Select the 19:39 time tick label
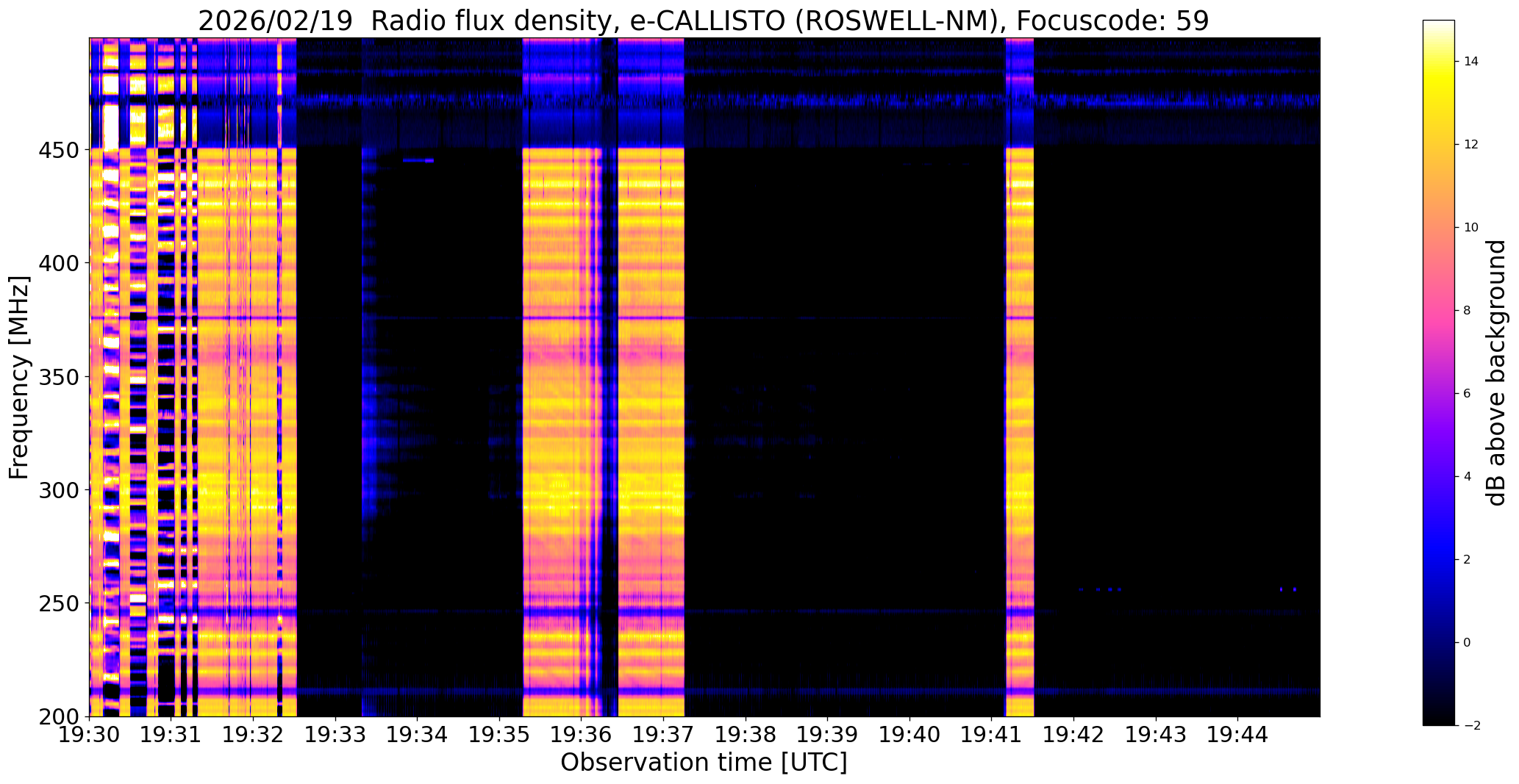The height and width of the screenshot is (784, 1519). (828, 734)
